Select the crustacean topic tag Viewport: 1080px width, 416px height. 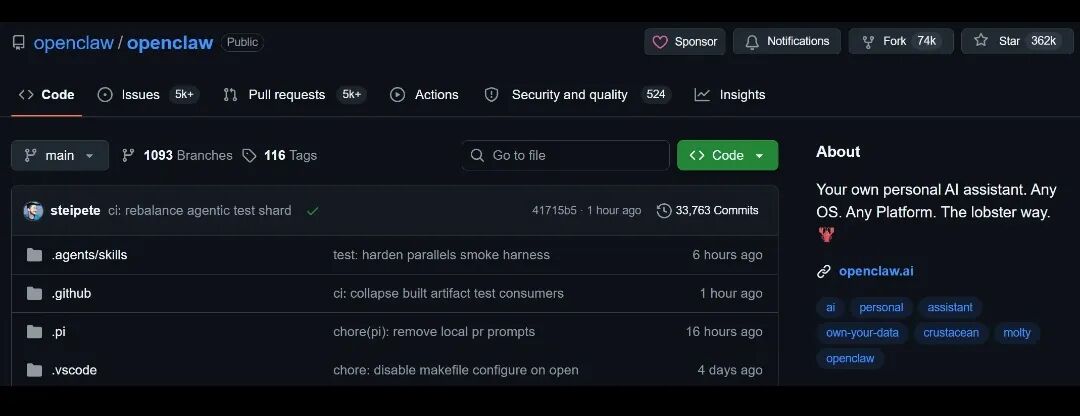951,333
